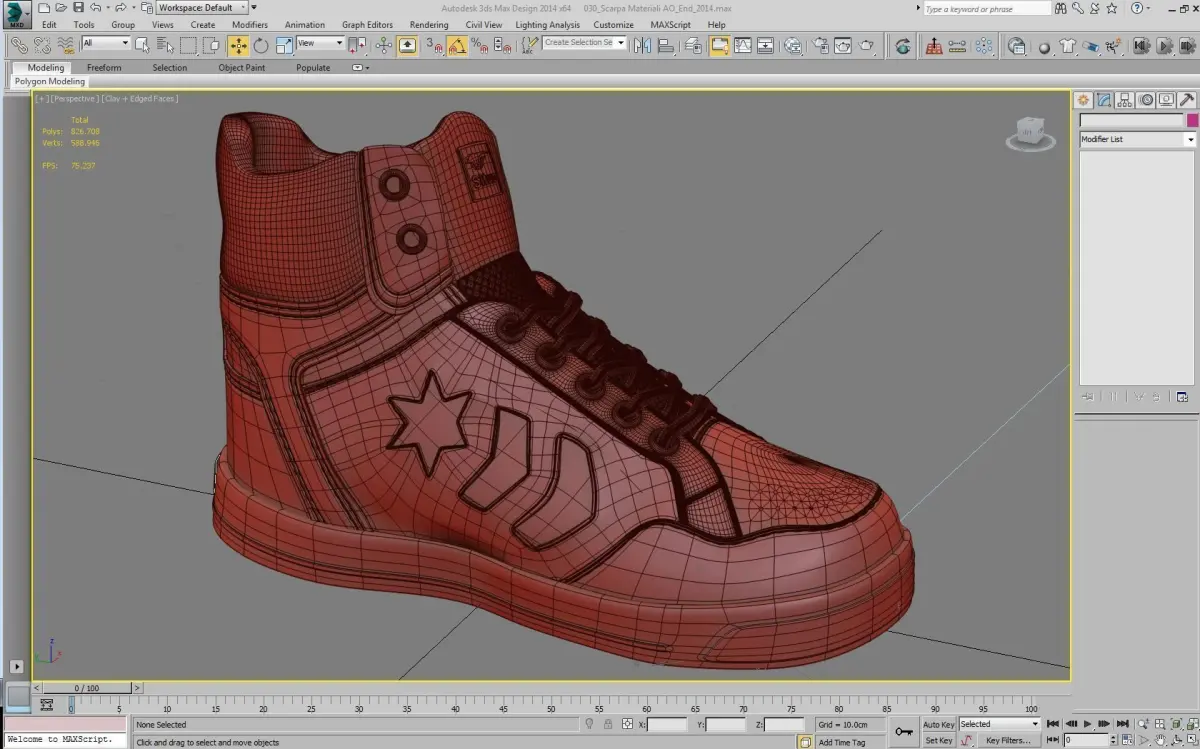Switch to the Object Paint ribbon tab
The image size is (1200, 749).
tap(242, 68)
